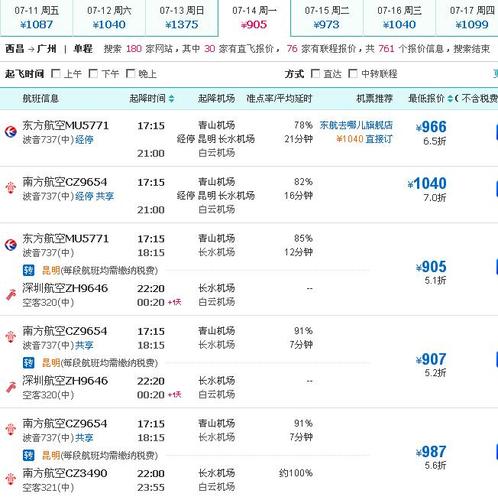Click 经停 link under first MU5771
Viewport: 498px width, 500px height.
coord(84,140)
